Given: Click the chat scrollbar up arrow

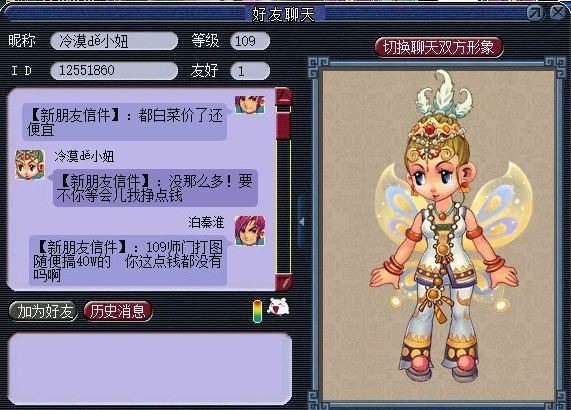Looking at the screenshot, I should coord(284,97).
